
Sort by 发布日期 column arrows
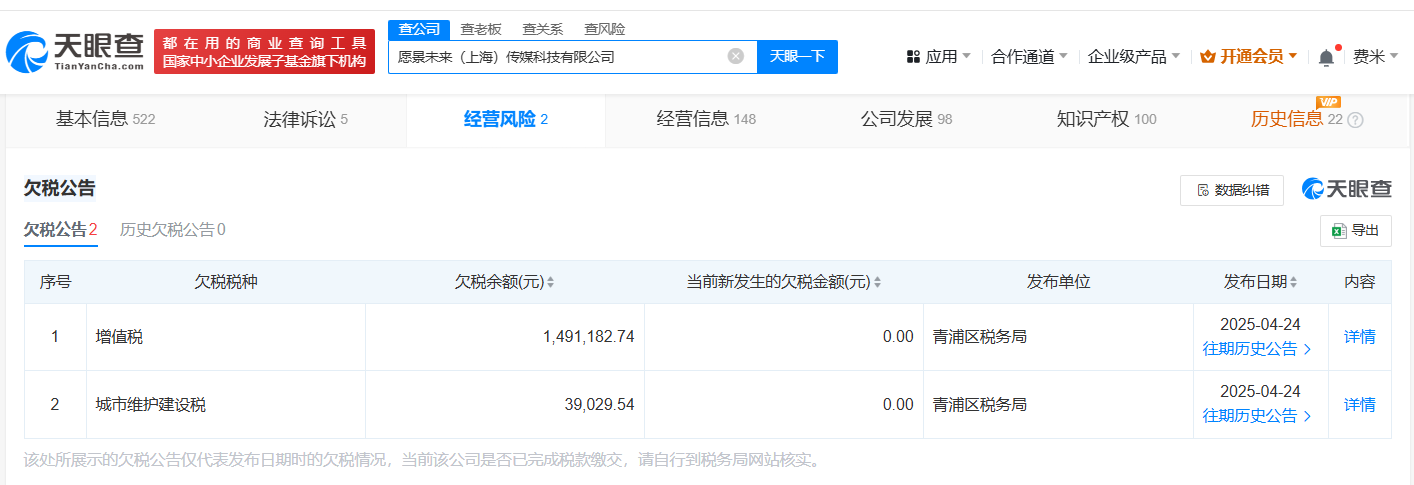[1295, 283]
